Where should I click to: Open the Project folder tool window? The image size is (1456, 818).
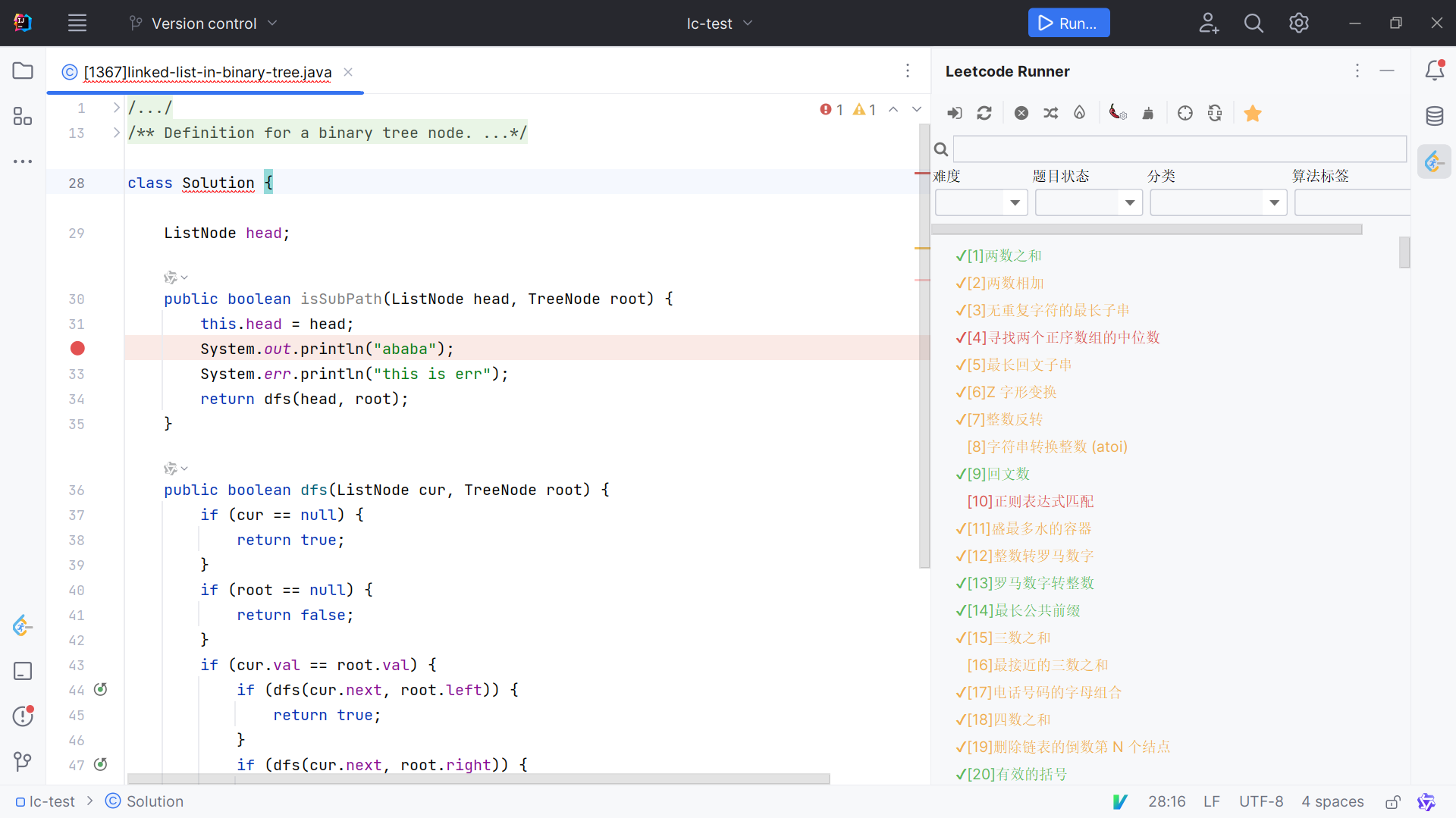(23, 71)
